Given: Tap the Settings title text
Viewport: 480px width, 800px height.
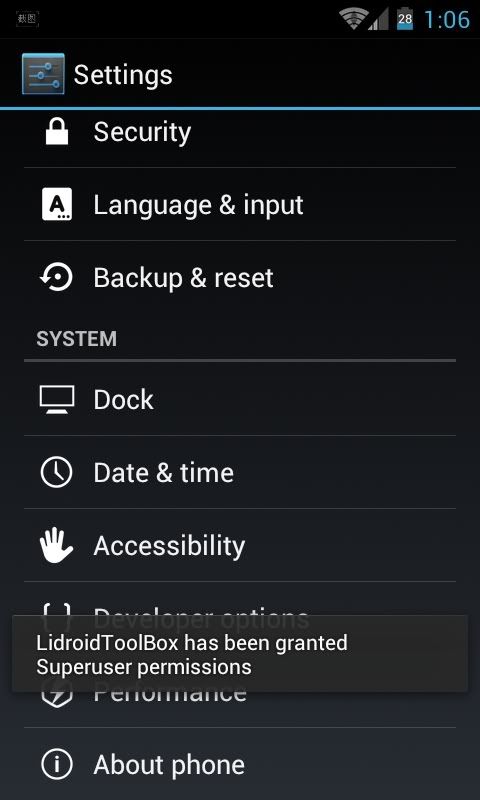Looking at the screenshot, I should coord(123,75).
